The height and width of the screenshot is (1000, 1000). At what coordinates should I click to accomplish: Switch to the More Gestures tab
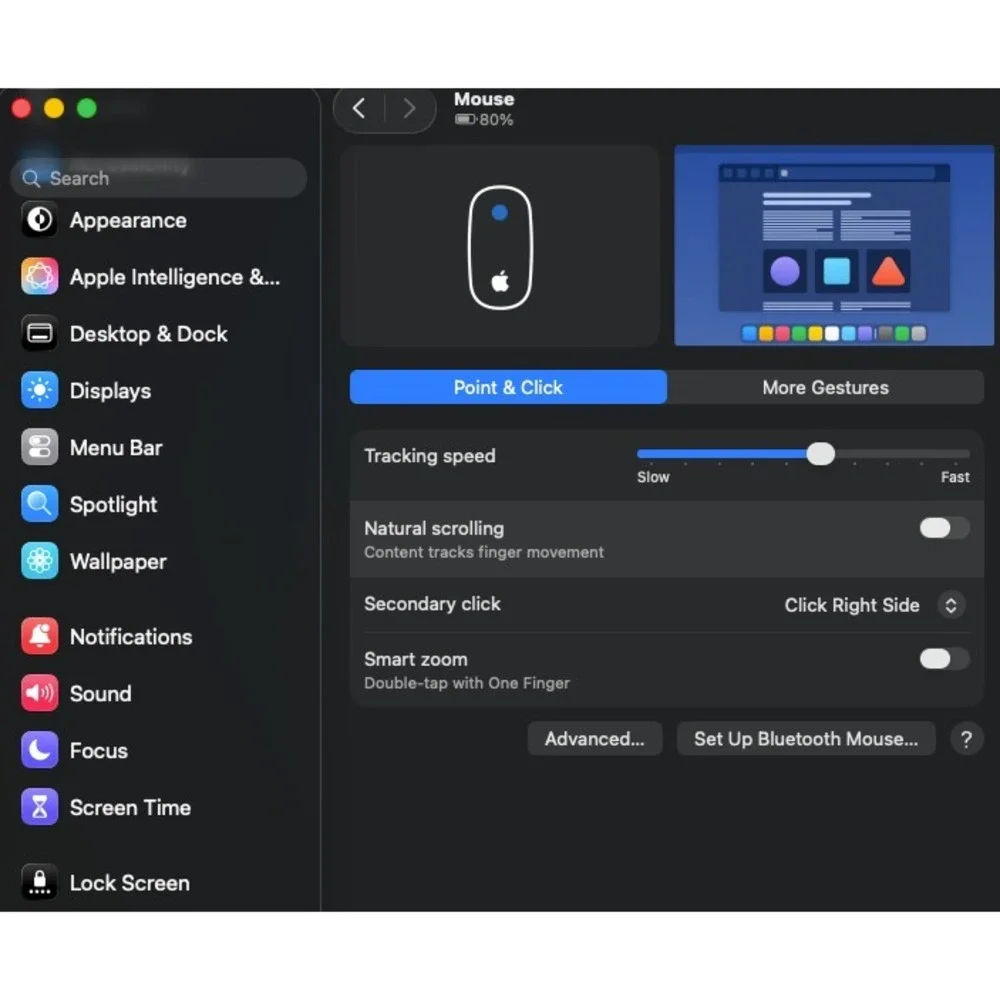(825, 387)
